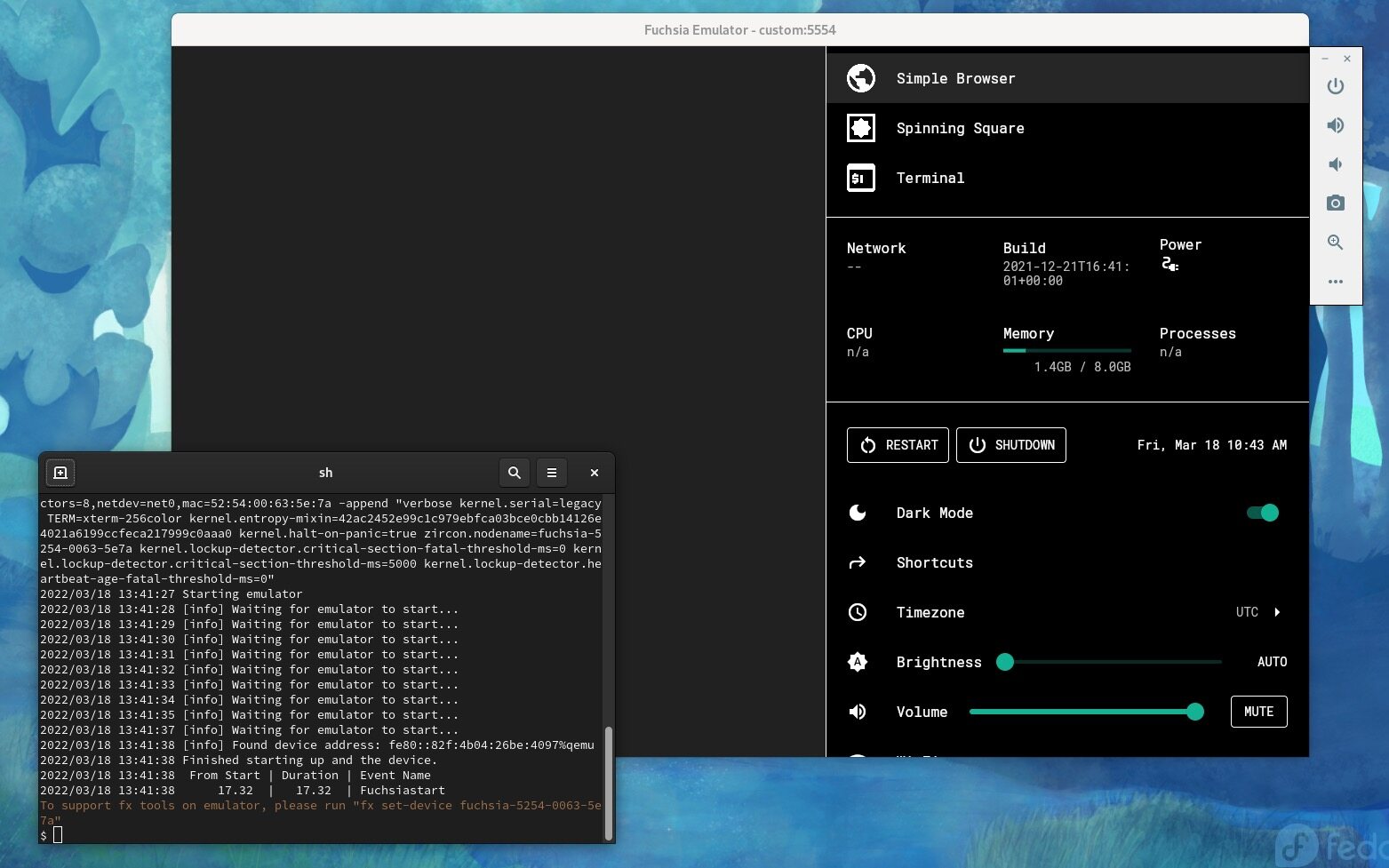The image size is (1389, 868).
Task: Toggle the Dark Mode switch
Action: point(1262,513)
